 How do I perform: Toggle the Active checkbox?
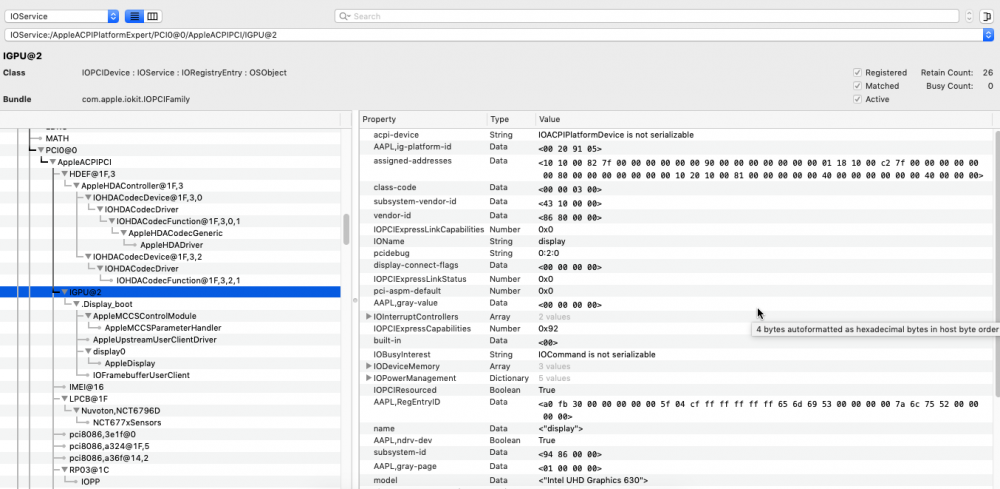(858, 99)
